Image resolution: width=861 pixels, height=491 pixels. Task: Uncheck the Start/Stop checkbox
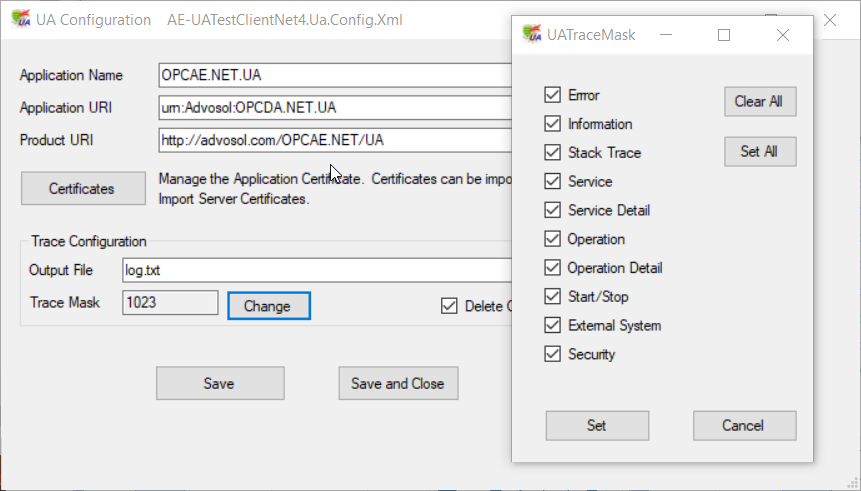point(551,296)
